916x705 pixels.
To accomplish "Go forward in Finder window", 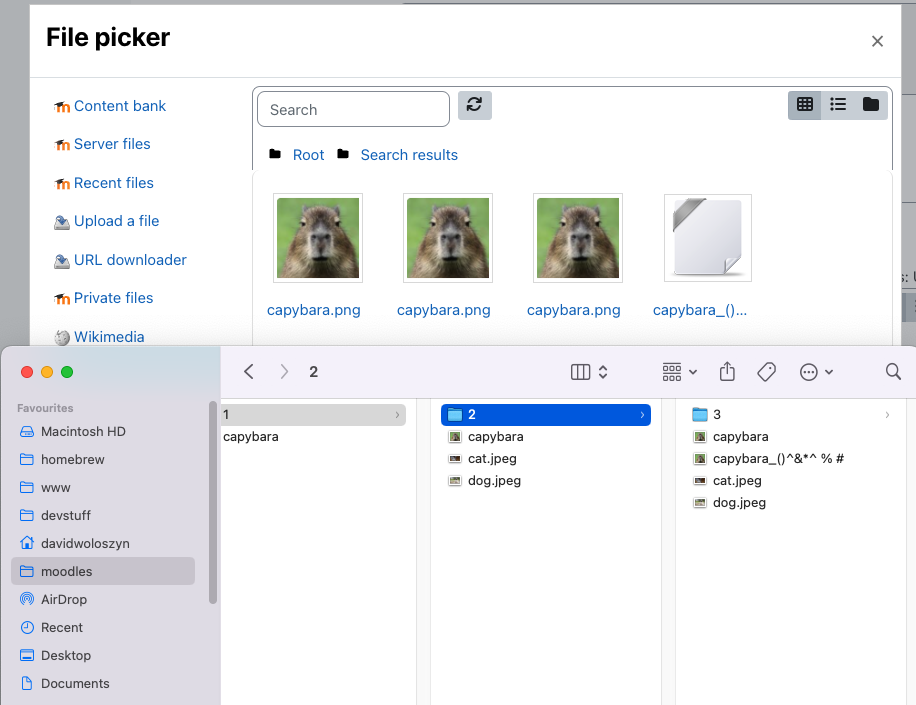I will [284, 371].
